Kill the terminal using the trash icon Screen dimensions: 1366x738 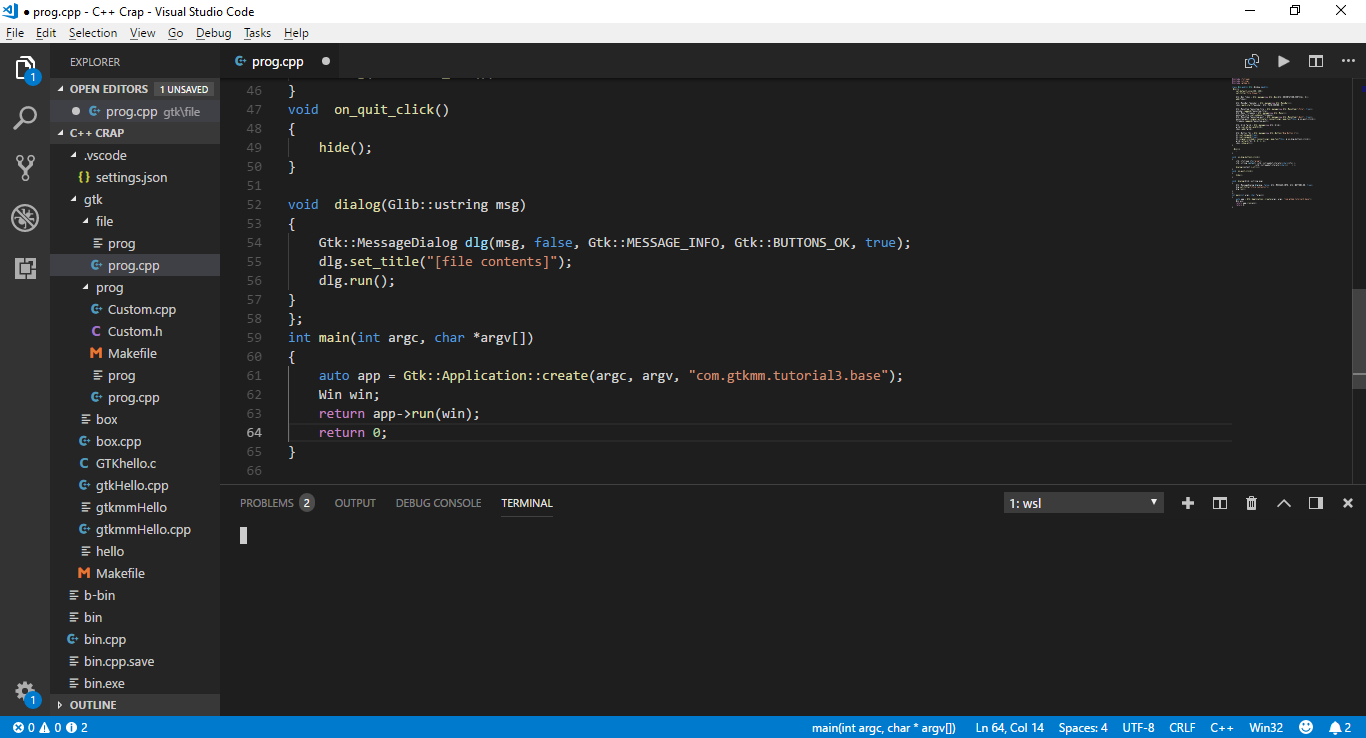point(1251,503)
